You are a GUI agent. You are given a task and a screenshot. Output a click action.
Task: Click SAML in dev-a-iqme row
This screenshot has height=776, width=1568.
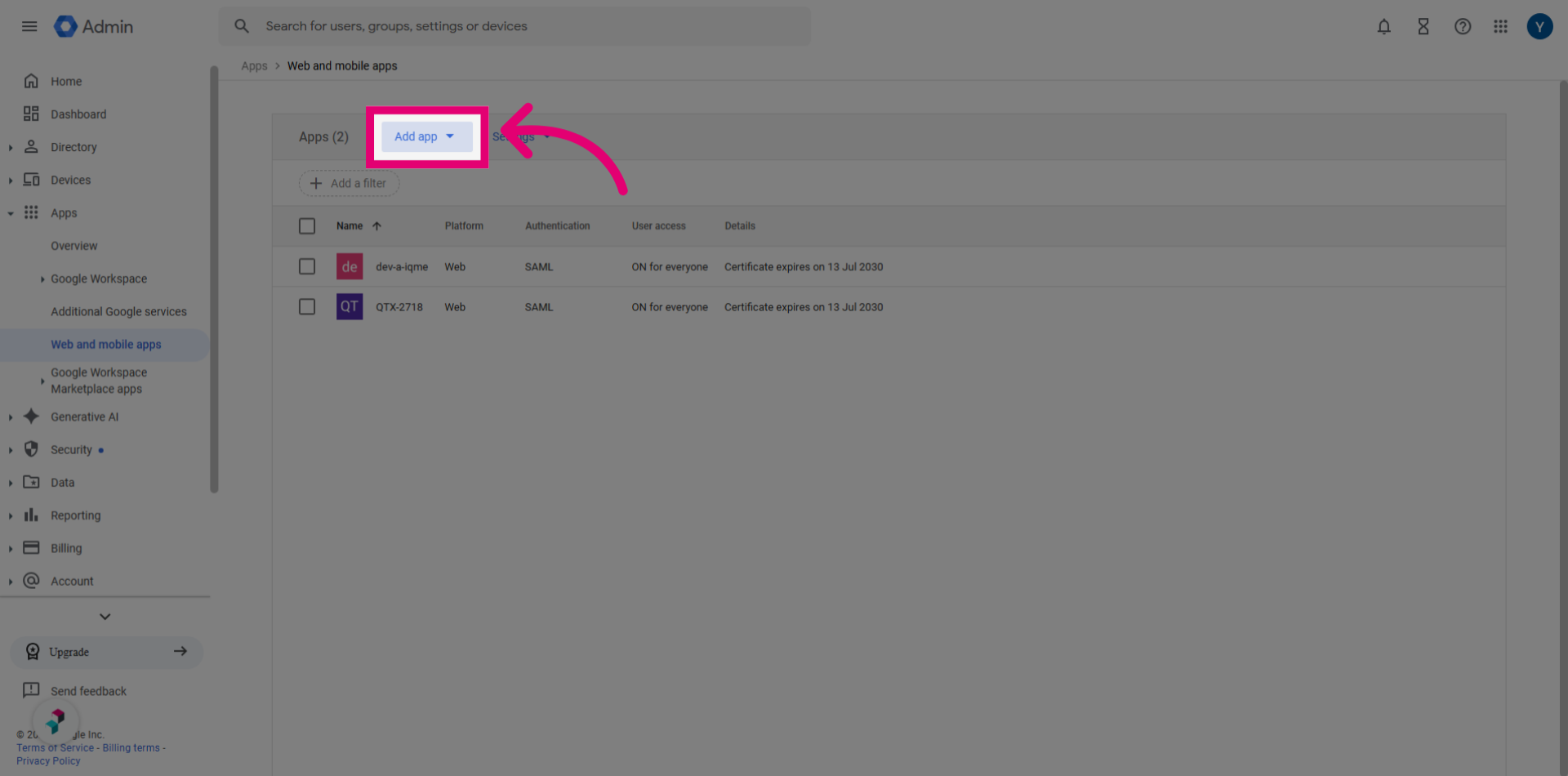point(539,267)
